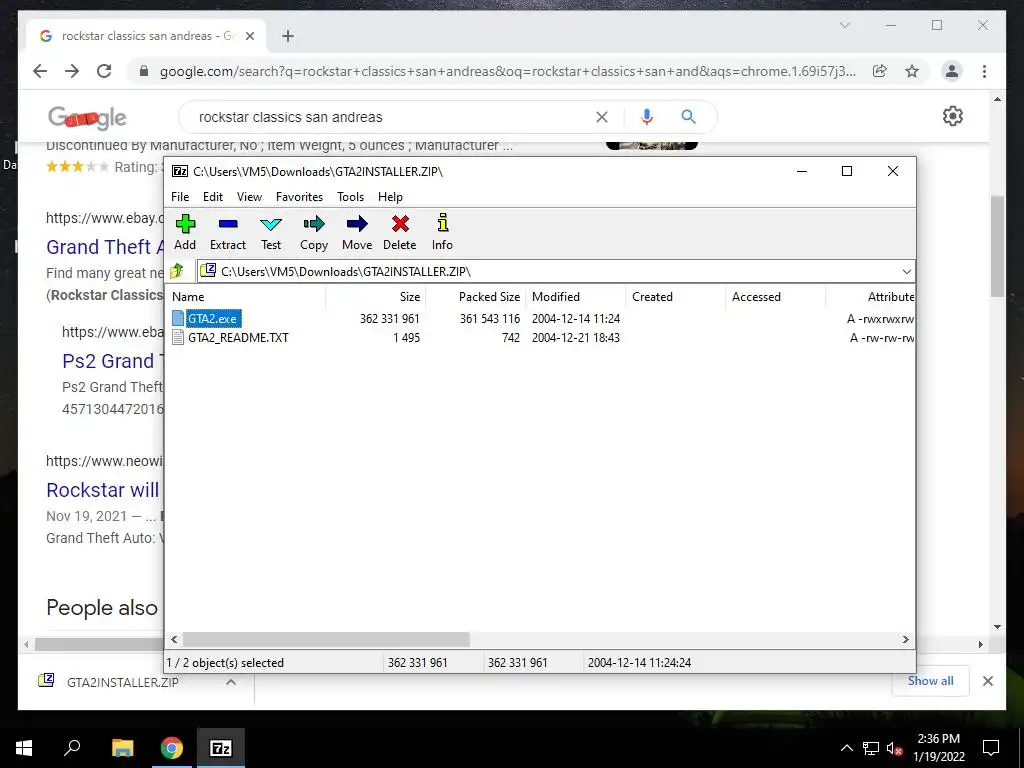Screen dimensions: 1024x768
Task: Click the 7-Zip horizontal scrollbar thumb
Action: point(325,639)
